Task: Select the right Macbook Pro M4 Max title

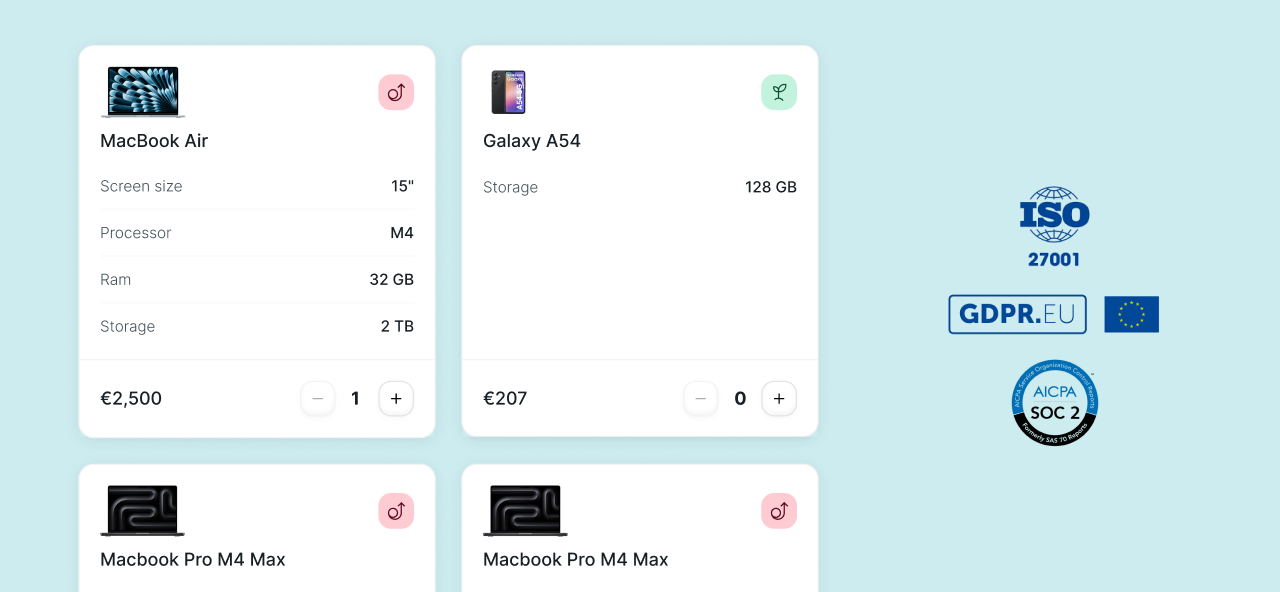Action: 576,560
